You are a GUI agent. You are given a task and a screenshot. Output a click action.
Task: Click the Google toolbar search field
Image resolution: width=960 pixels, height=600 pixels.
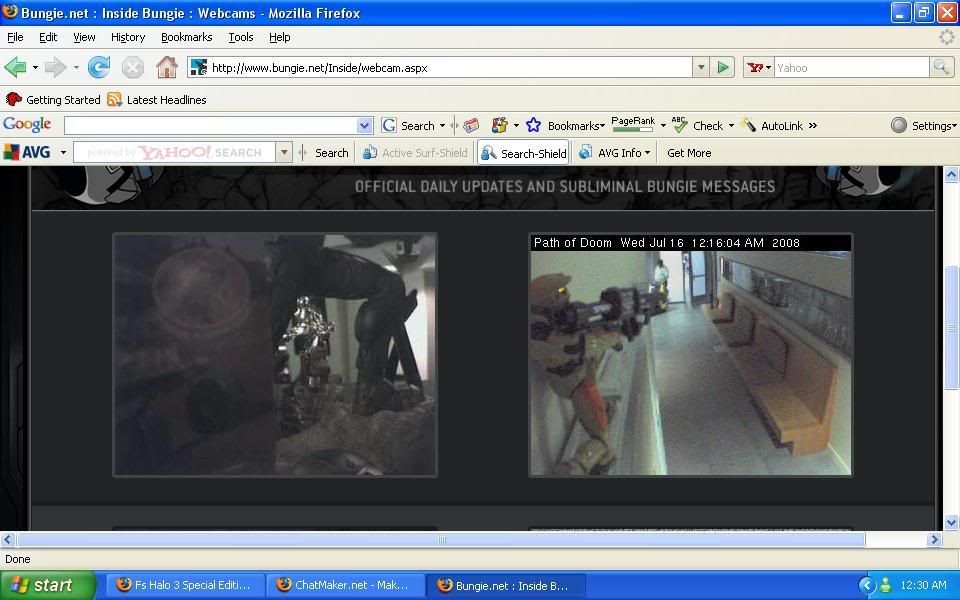point(211,126)
